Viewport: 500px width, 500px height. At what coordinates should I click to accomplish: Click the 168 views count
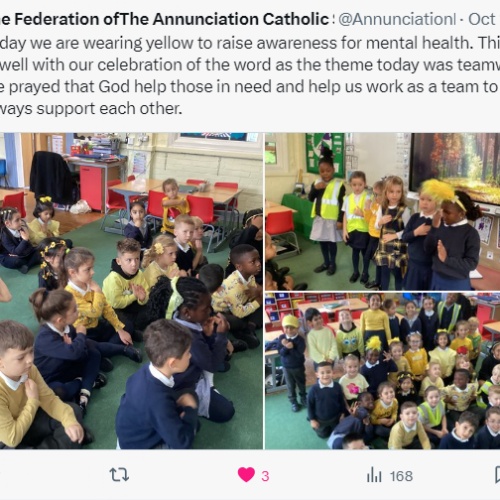[401, 476]
